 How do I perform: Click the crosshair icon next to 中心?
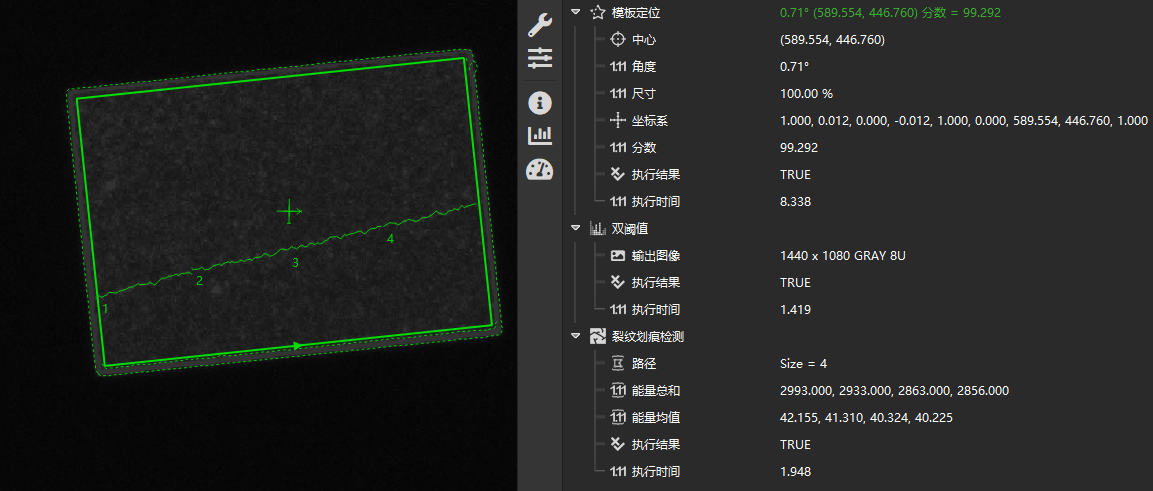tap(618, 40)
